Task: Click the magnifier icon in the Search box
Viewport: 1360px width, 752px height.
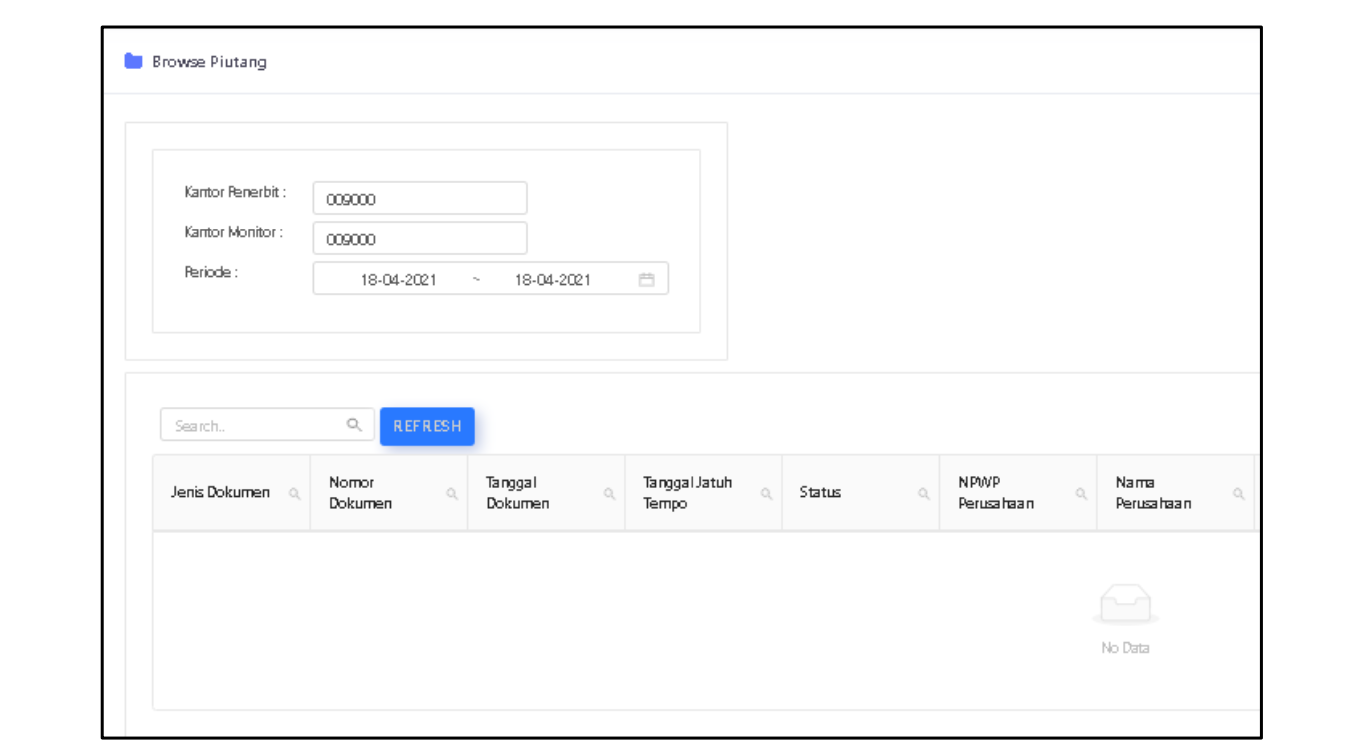Action: 354,425
